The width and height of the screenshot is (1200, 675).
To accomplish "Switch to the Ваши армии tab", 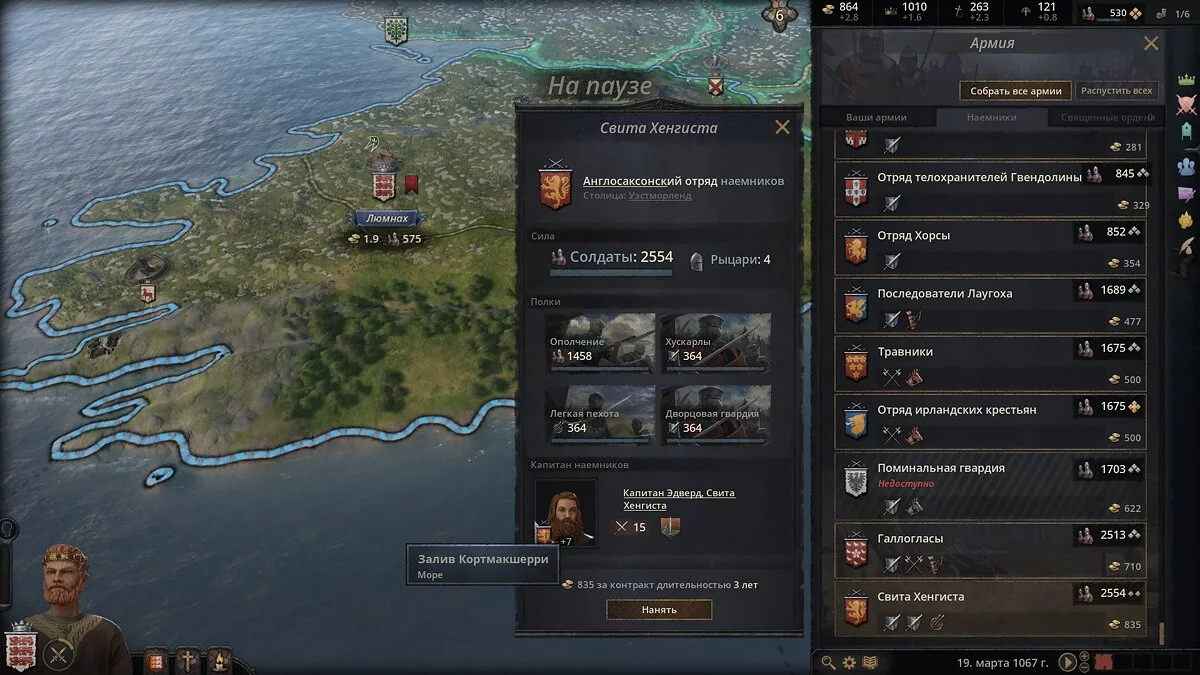I will (x=876, y=117).
